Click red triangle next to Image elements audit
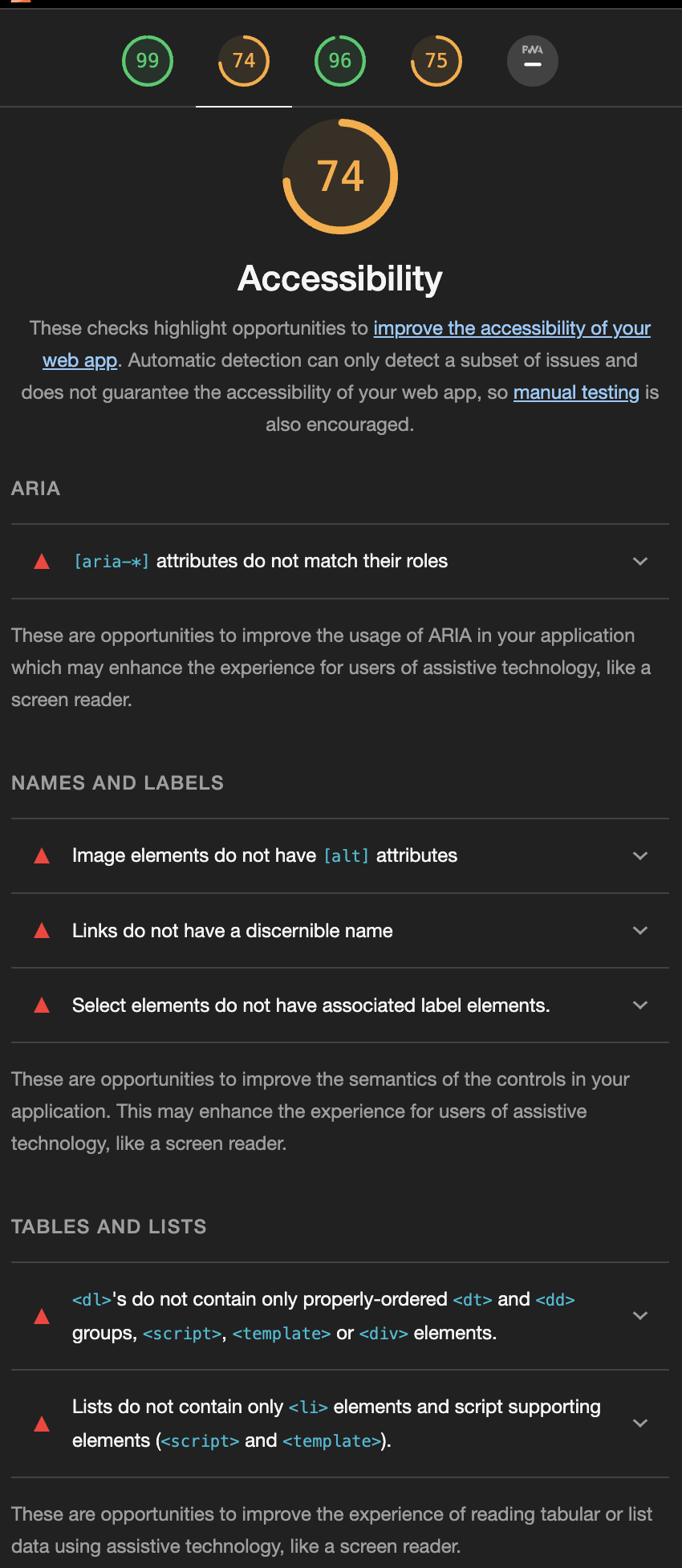 pos(42,856)
